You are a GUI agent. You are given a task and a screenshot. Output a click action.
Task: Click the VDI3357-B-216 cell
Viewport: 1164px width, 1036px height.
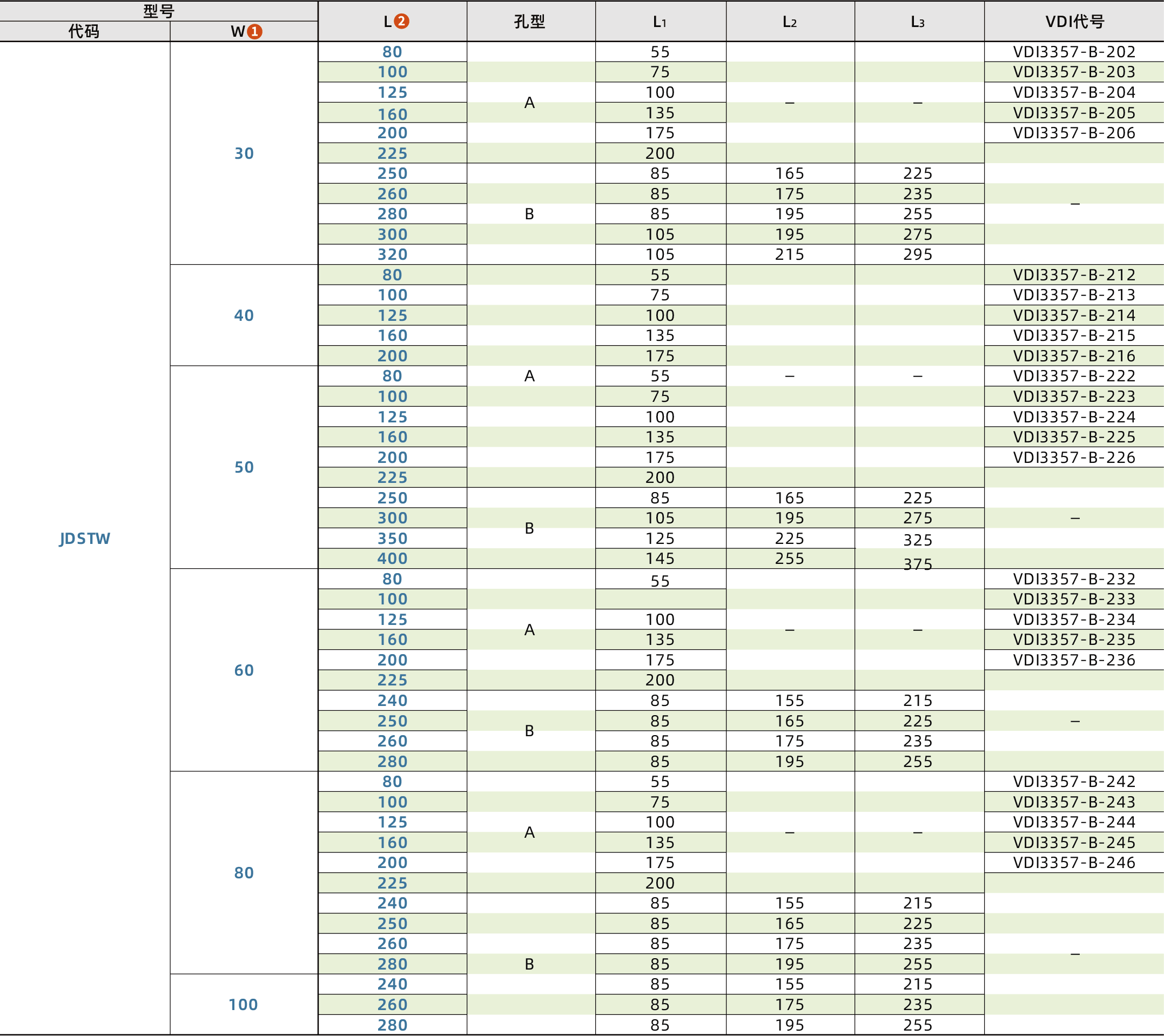pyautogui.click(x=1073, y=356)
